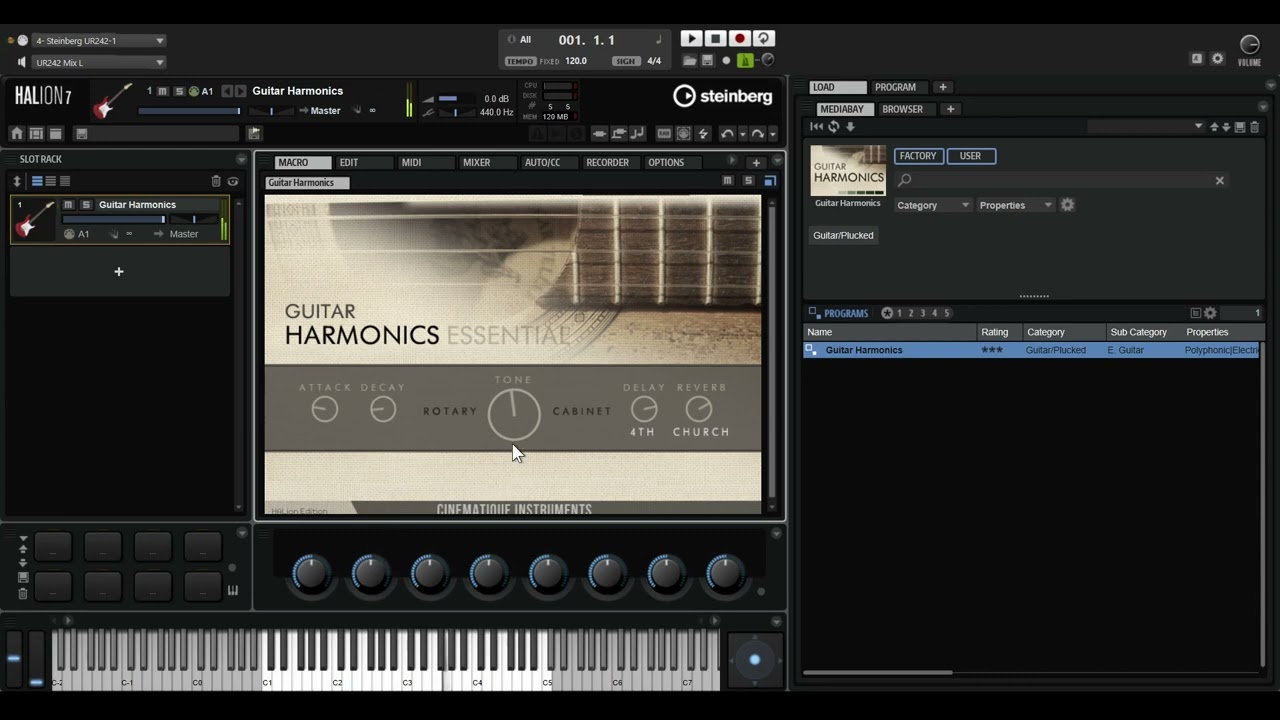Switch to the MIXER tab
Image resolution: width=1280 pixels, height=720 pixels.
click(x=476, y=162)
